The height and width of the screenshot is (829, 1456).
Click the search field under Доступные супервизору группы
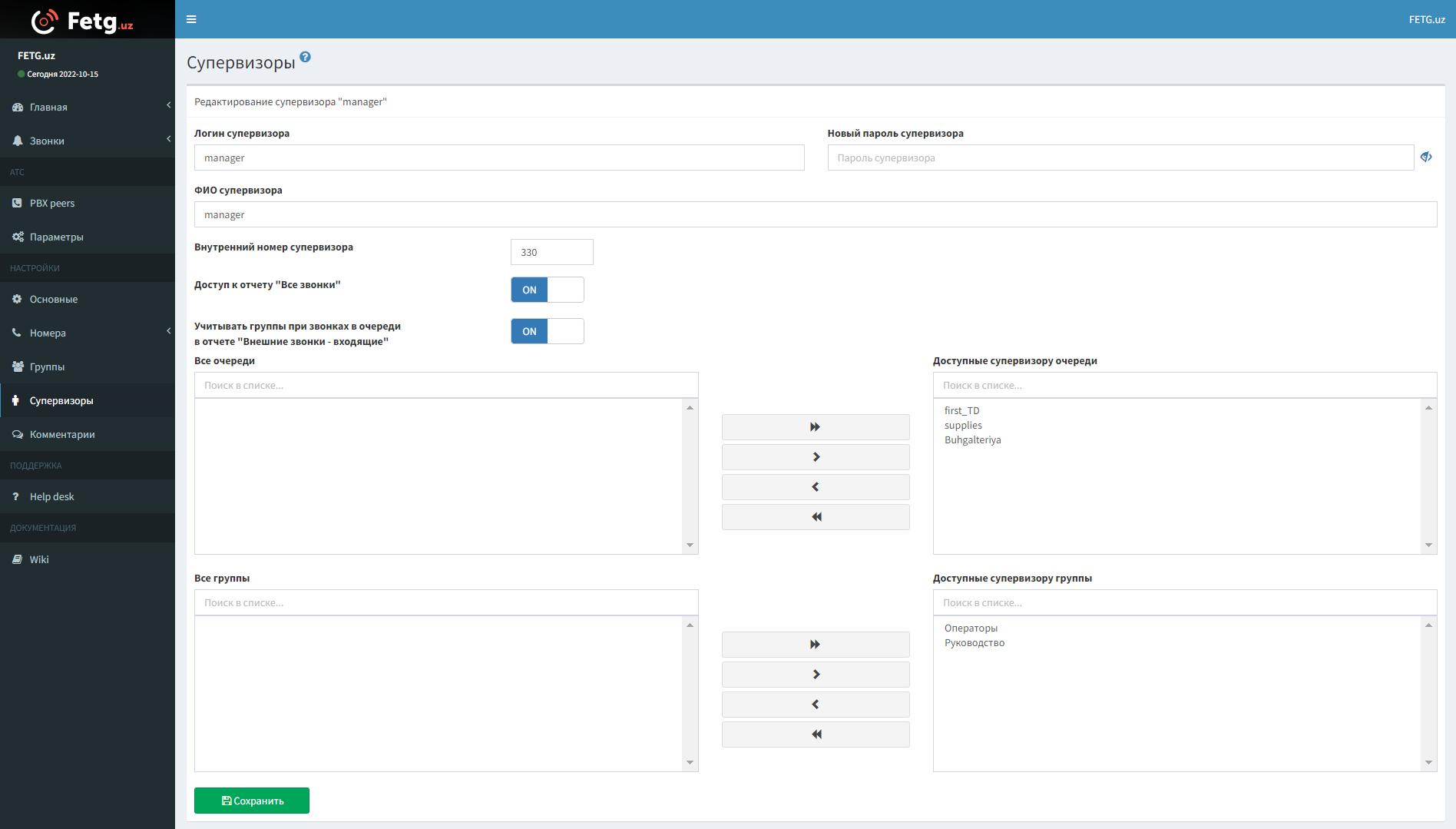(1185, 602)
